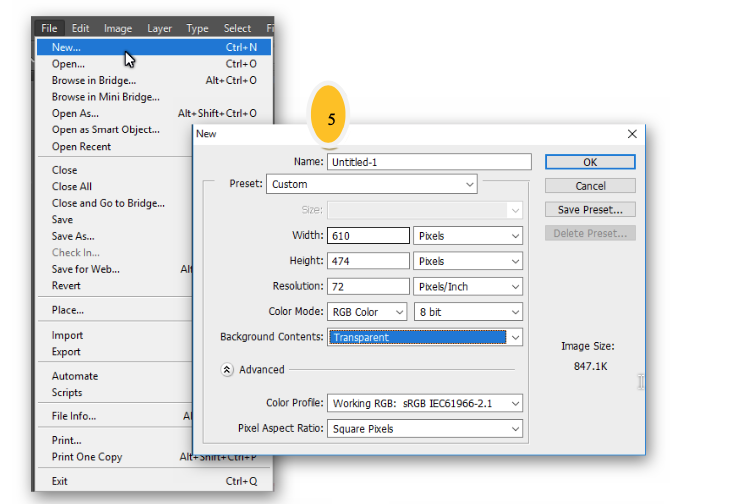Open the Preset dropdown
The height and width of the screenshot is (504, 743).
tap(372, 184)
